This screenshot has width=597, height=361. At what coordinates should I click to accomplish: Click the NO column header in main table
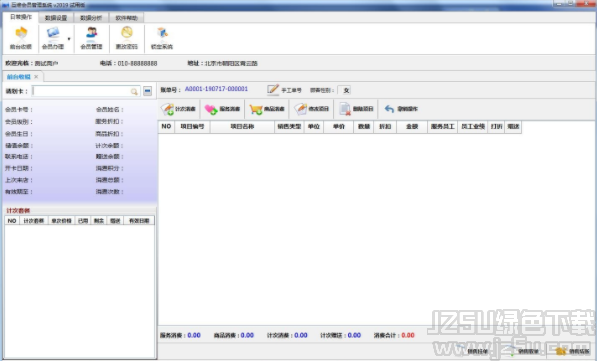[166, 126]
